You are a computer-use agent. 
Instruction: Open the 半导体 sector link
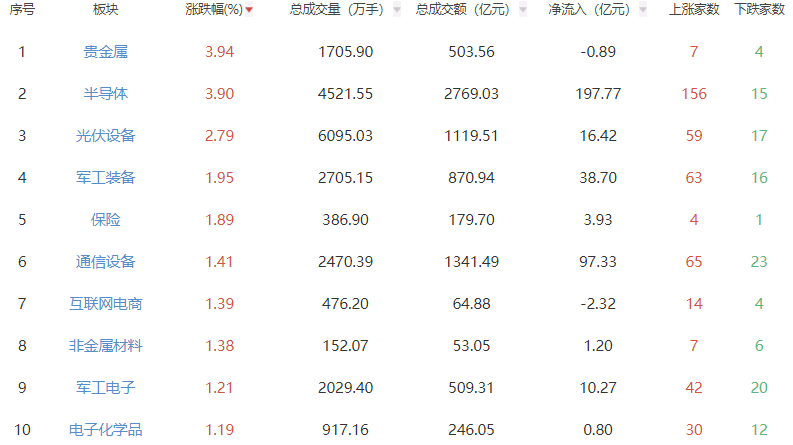105,94
